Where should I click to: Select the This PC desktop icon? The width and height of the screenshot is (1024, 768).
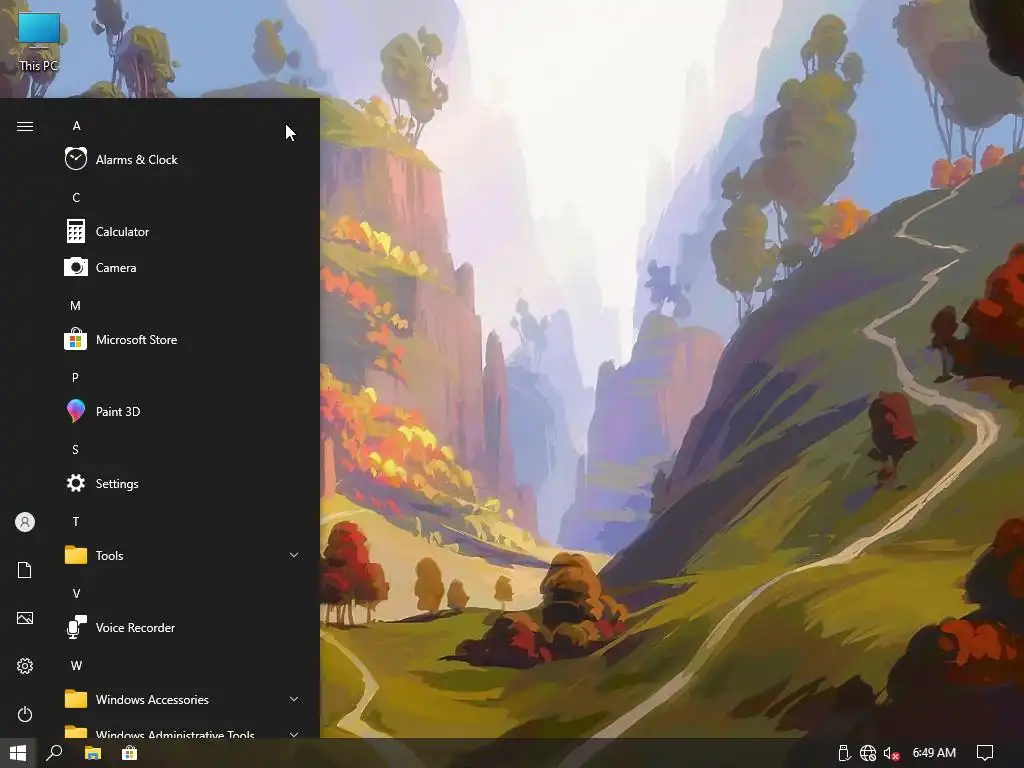point(39,42)
